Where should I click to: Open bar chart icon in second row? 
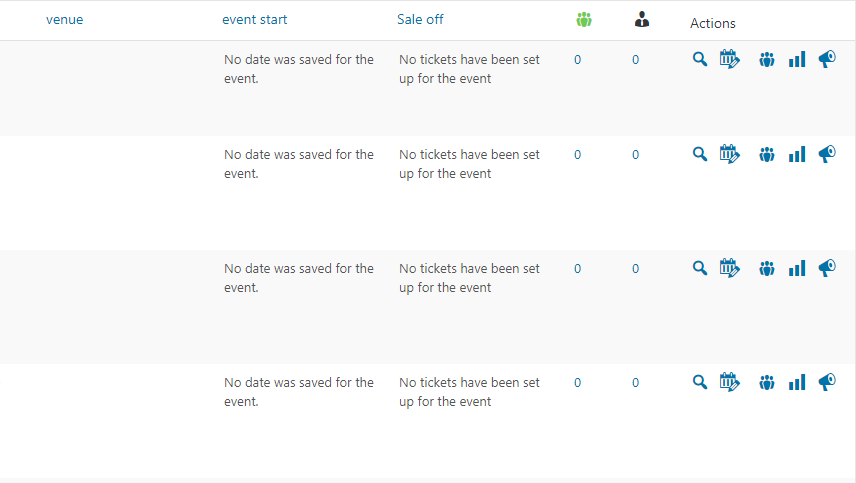coord(797,154)
